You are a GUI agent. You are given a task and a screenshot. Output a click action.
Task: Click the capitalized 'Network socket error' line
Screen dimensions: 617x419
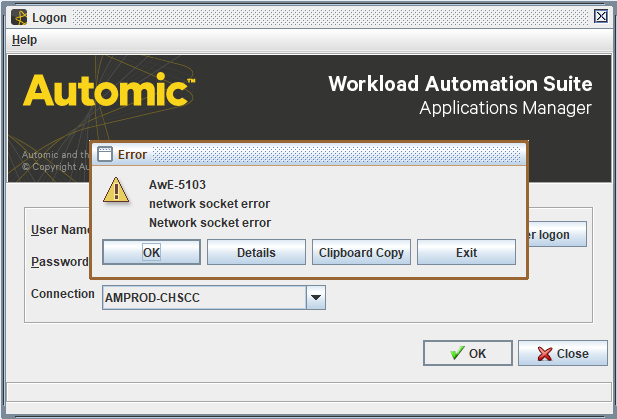click(x=210, y=223)
